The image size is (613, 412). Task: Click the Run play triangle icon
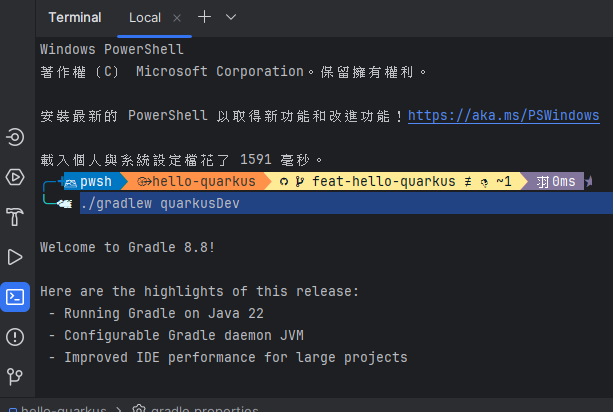15,257
